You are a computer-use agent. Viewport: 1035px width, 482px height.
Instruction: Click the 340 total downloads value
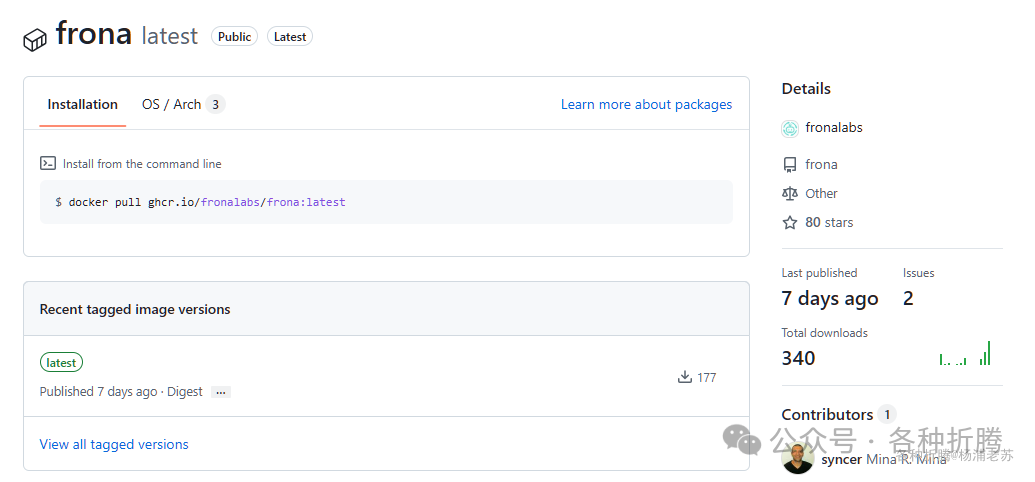(x=799, y=358)
